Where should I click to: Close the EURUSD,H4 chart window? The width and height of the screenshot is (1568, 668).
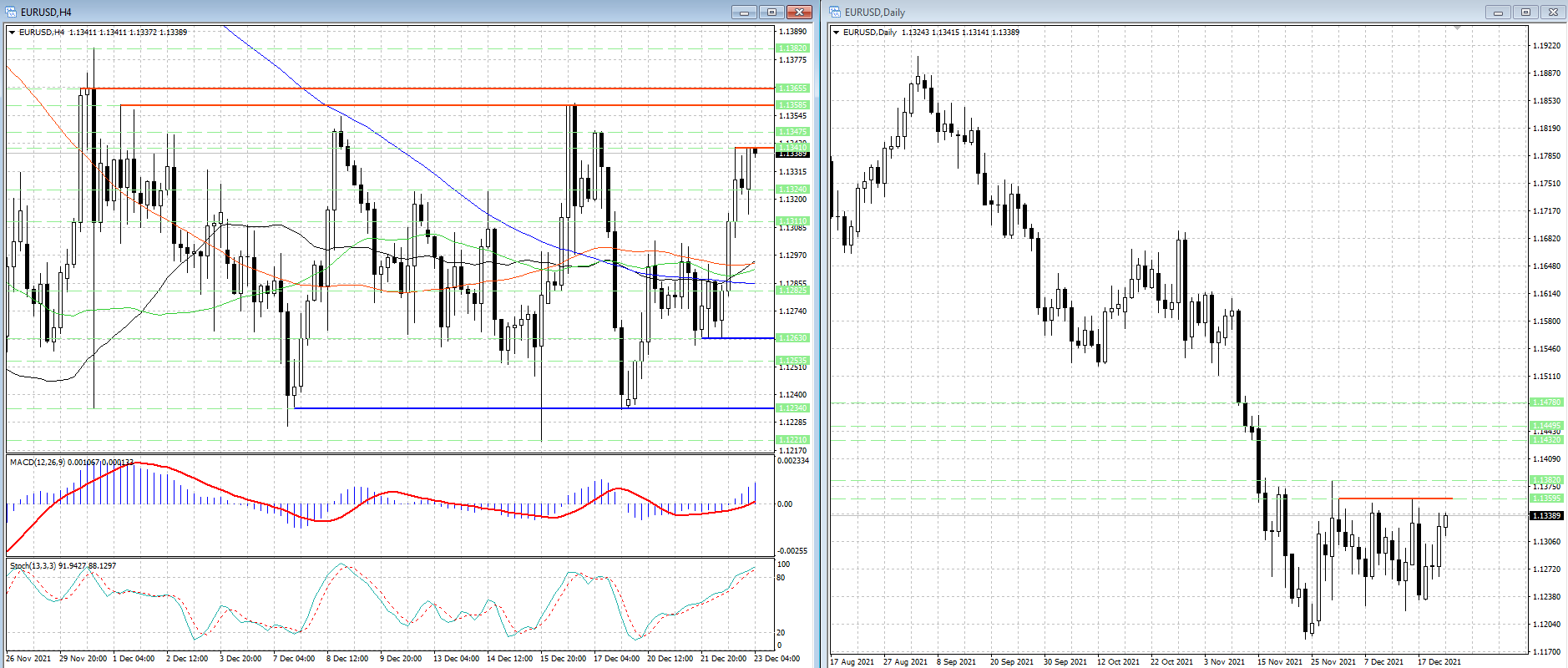pos(800,12)
